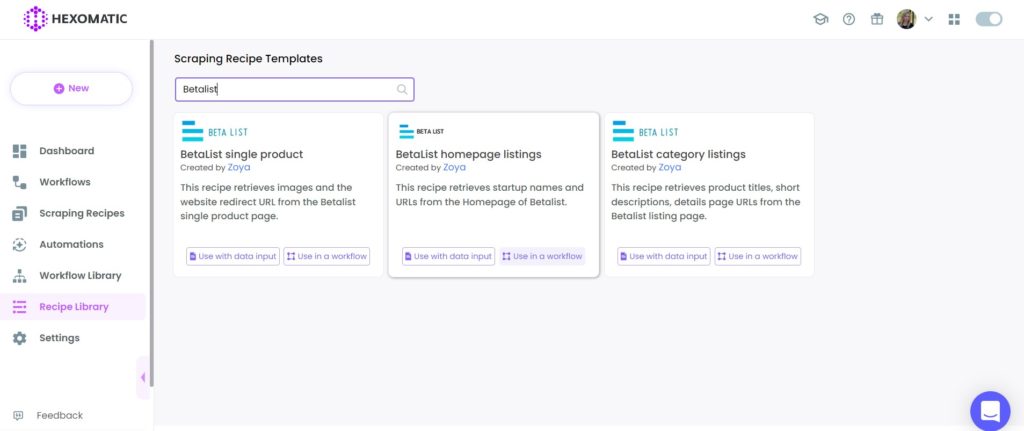Toggle the theme switch in header
This screenshot has width=1024, height=431.
[989, 19]
